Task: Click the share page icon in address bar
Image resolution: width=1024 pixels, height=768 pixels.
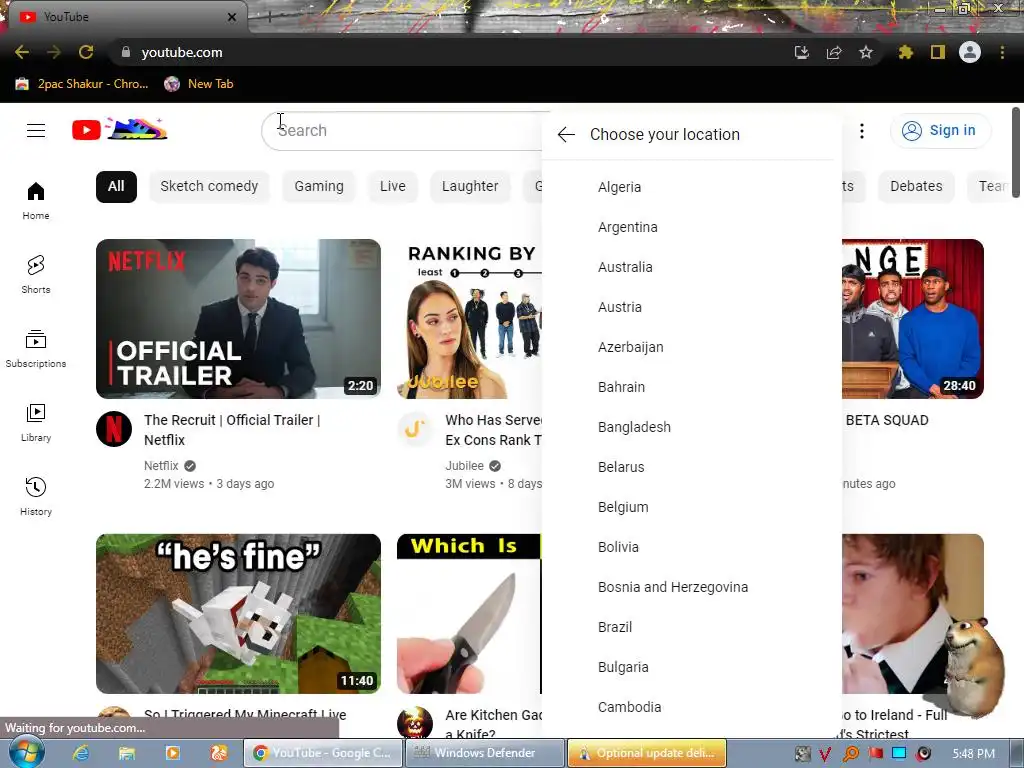Action: [x=834, y=52]
